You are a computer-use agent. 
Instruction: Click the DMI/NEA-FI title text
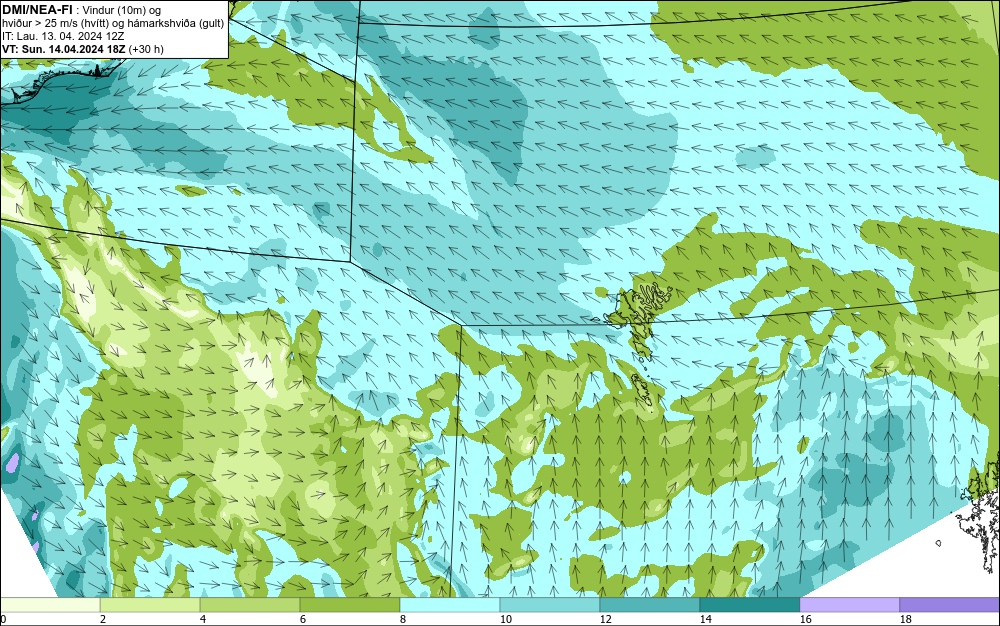point(37,10)
